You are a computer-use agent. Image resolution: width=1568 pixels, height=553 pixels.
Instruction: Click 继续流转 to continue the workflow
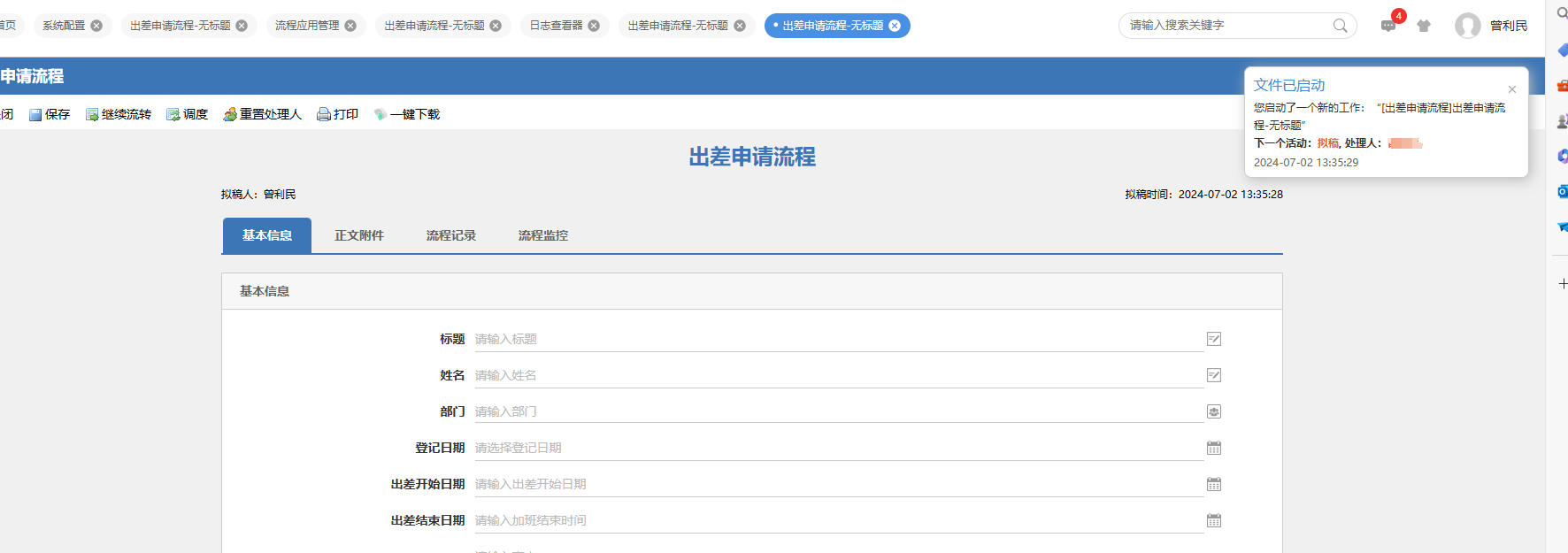point(119,114)
